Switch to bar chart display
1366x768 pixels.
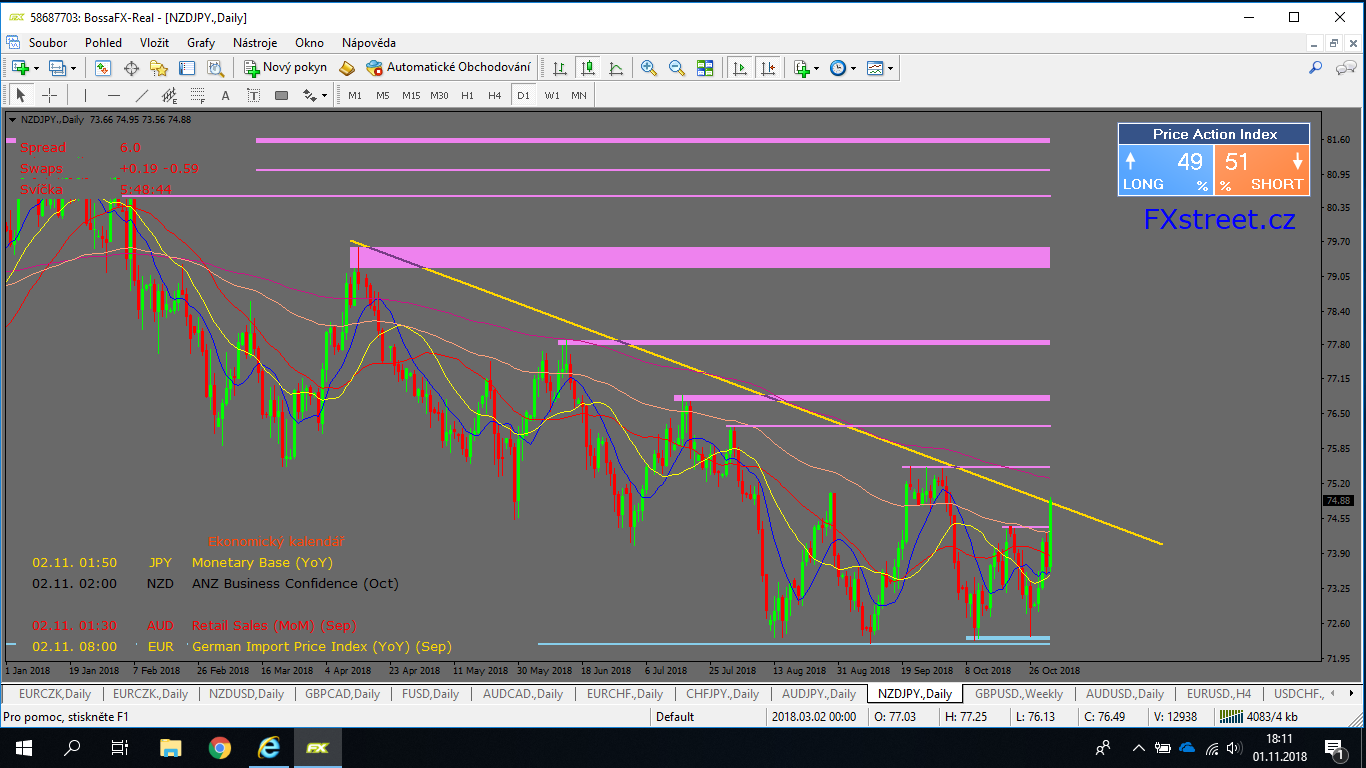coord(560,68)
